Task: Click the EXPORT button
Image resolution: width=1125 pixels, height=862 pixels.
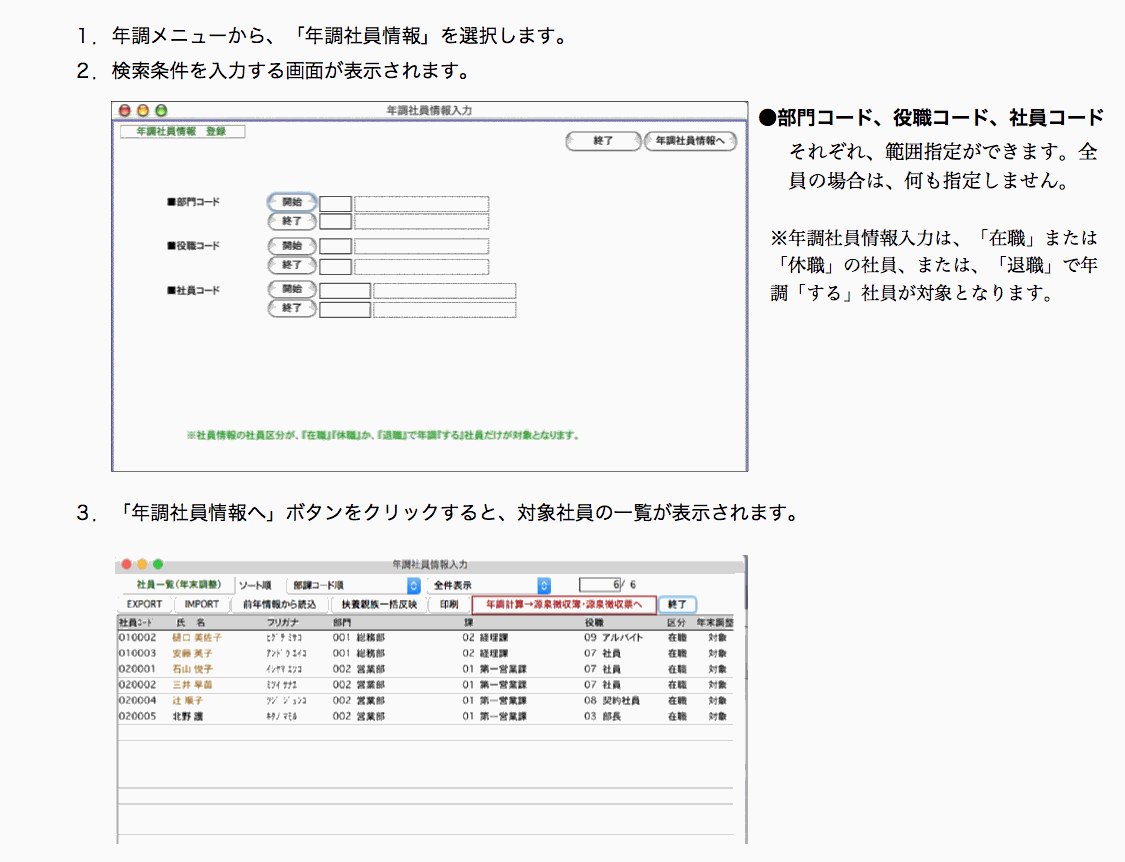Action: pos(144,605)
